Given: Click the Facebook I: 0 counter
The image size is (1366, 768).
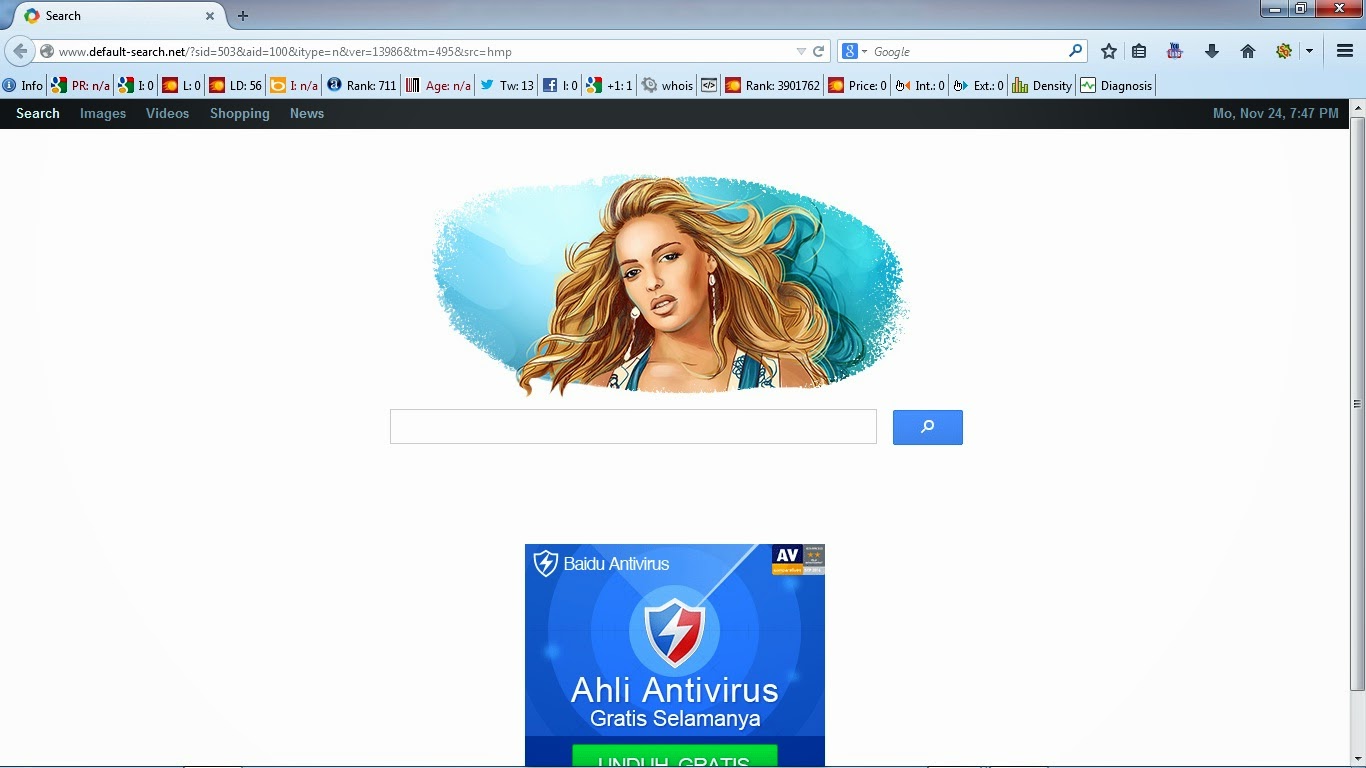Looking at the screenshot, I should tap(560, 86).
